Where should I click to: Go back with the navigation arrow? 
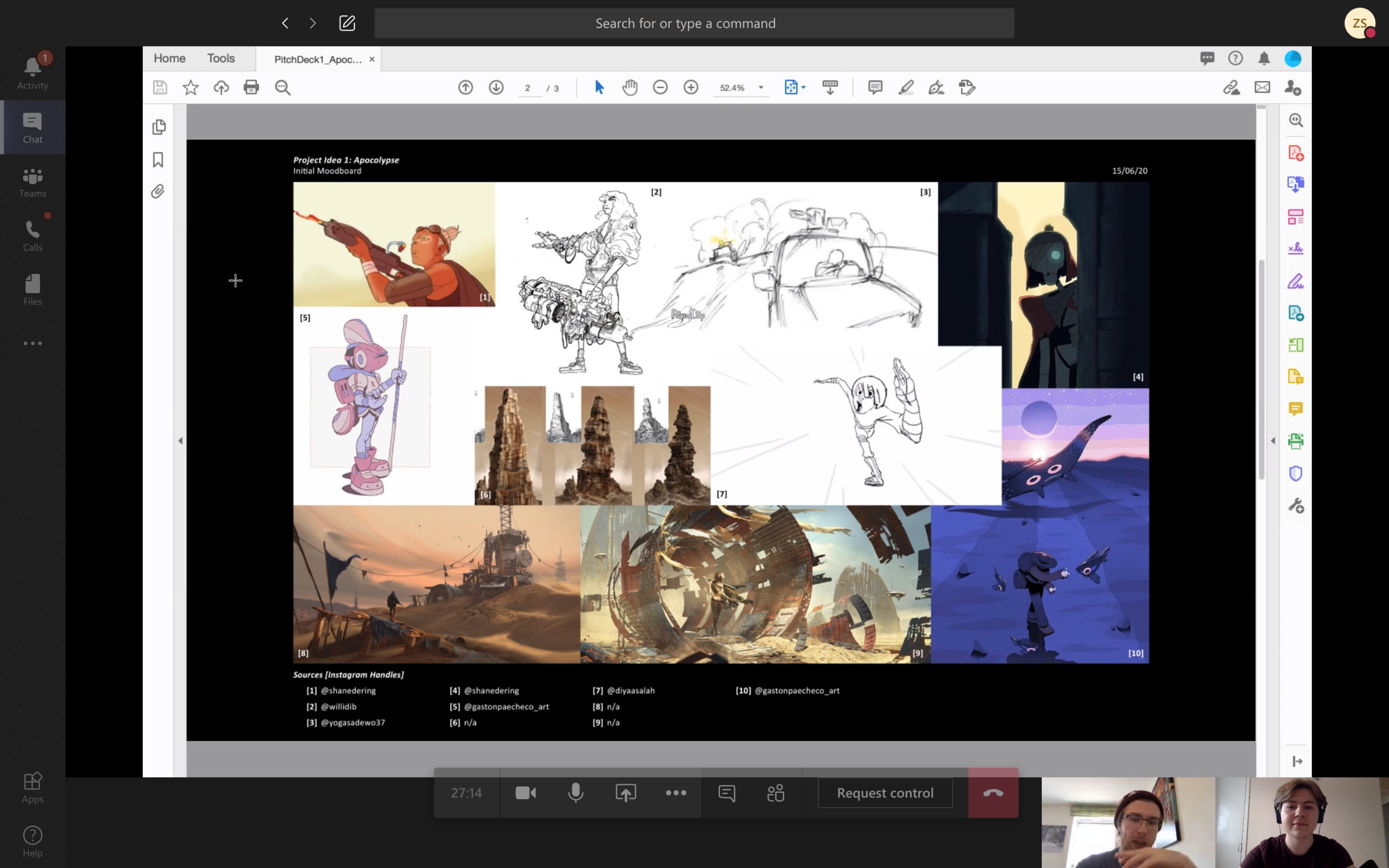pyautogui.click(x=286, y=23)
